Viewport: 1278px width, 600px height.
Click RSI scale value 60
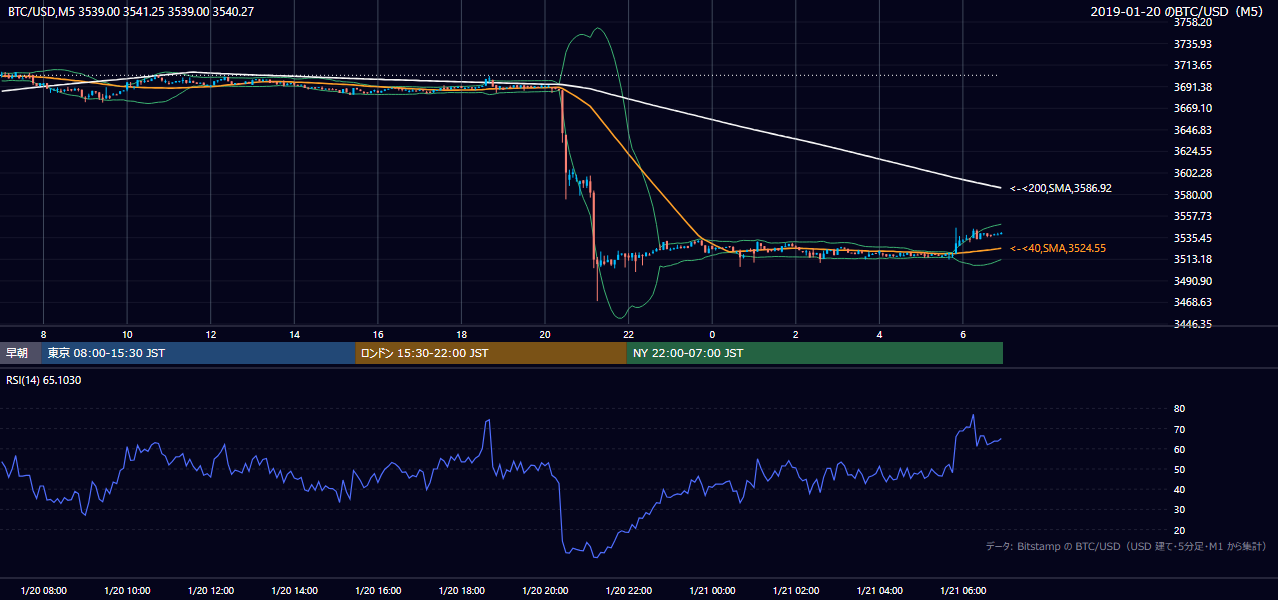pos(1179,449)
